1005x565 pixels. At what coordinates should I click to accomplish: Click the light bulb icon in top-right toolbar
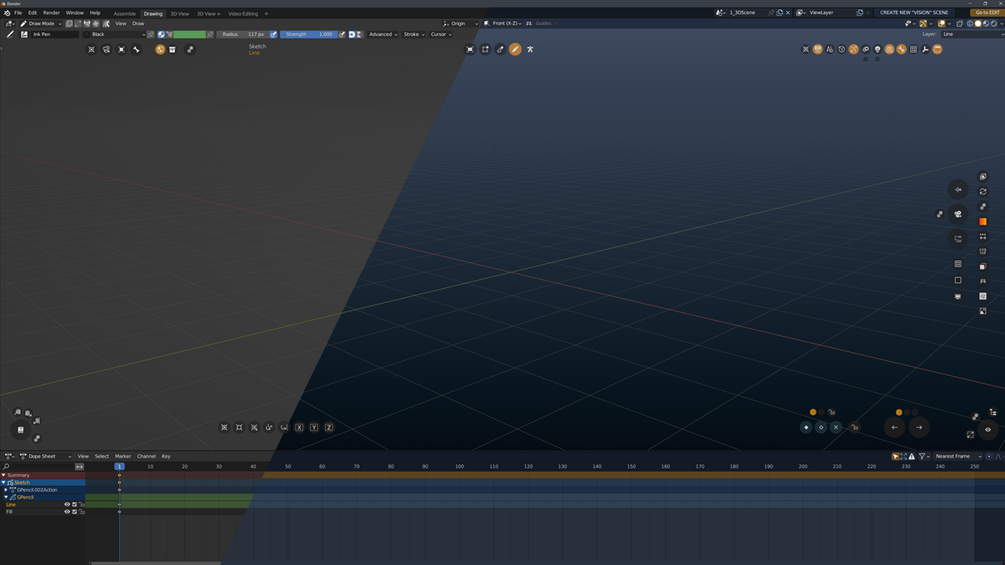click(x=877, y=49)
